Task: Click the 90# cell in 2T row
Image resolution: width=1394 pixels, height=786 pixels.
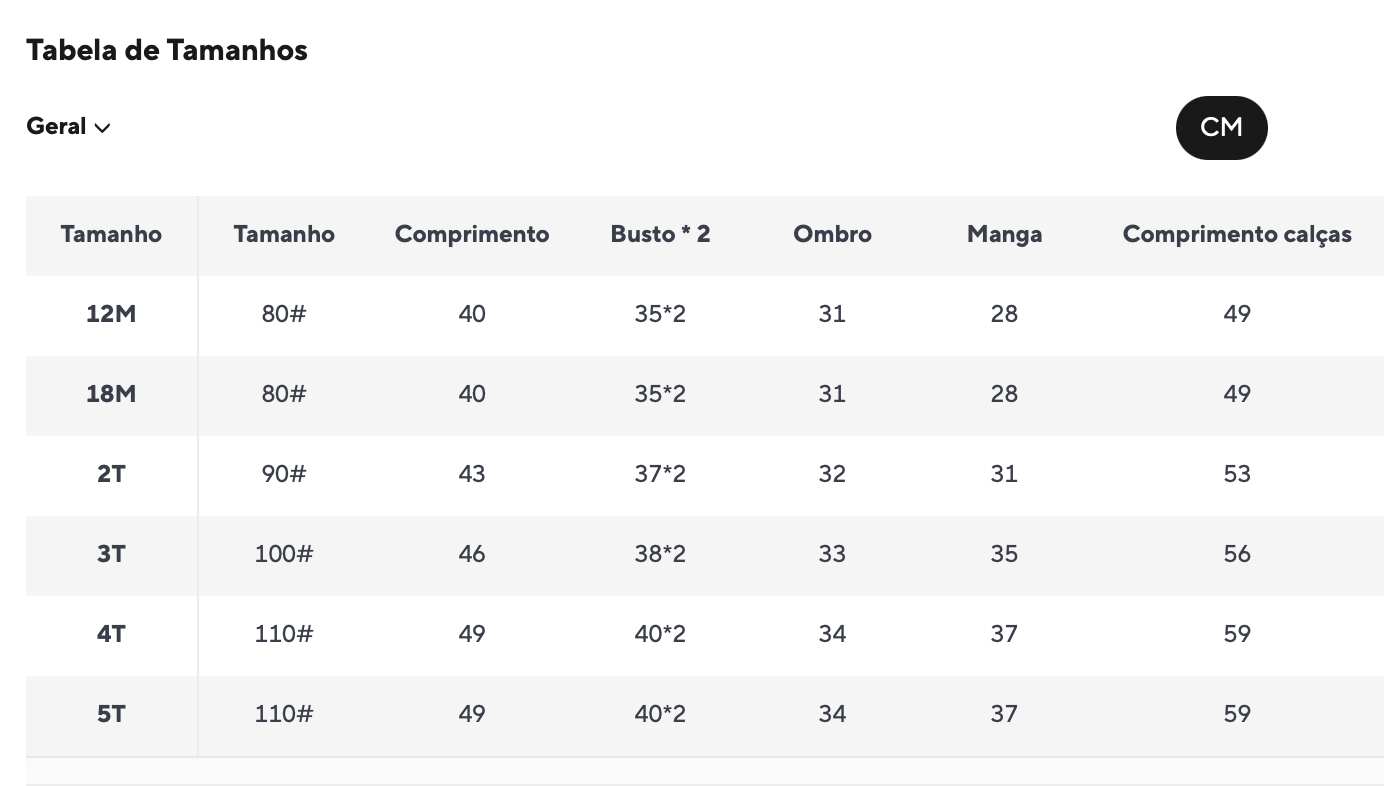Action: click(284, 474)
